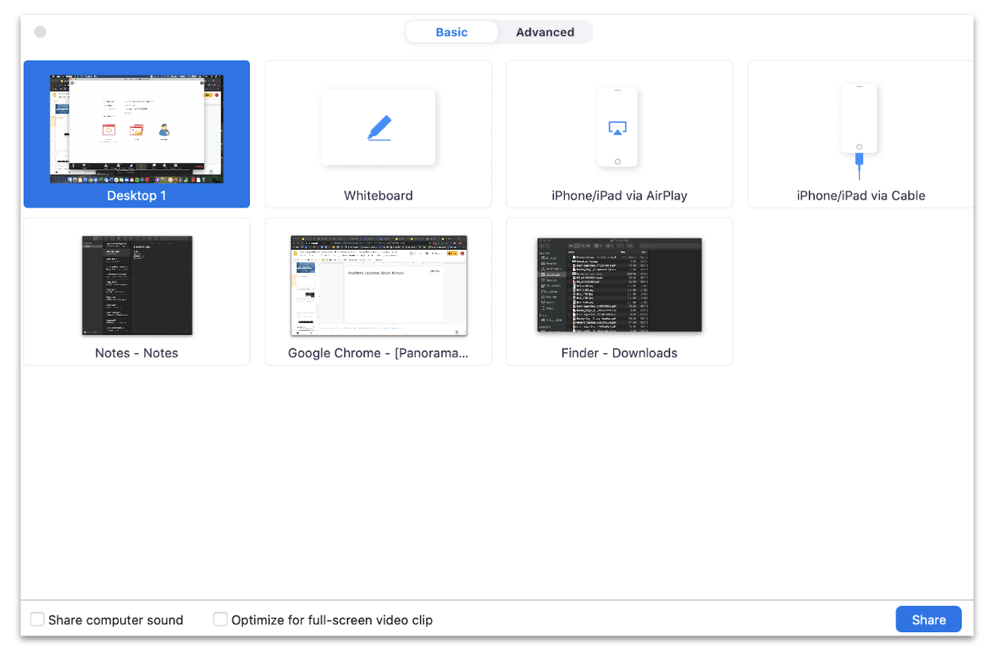
Task: Click the blue Share button
Action: 928,619
